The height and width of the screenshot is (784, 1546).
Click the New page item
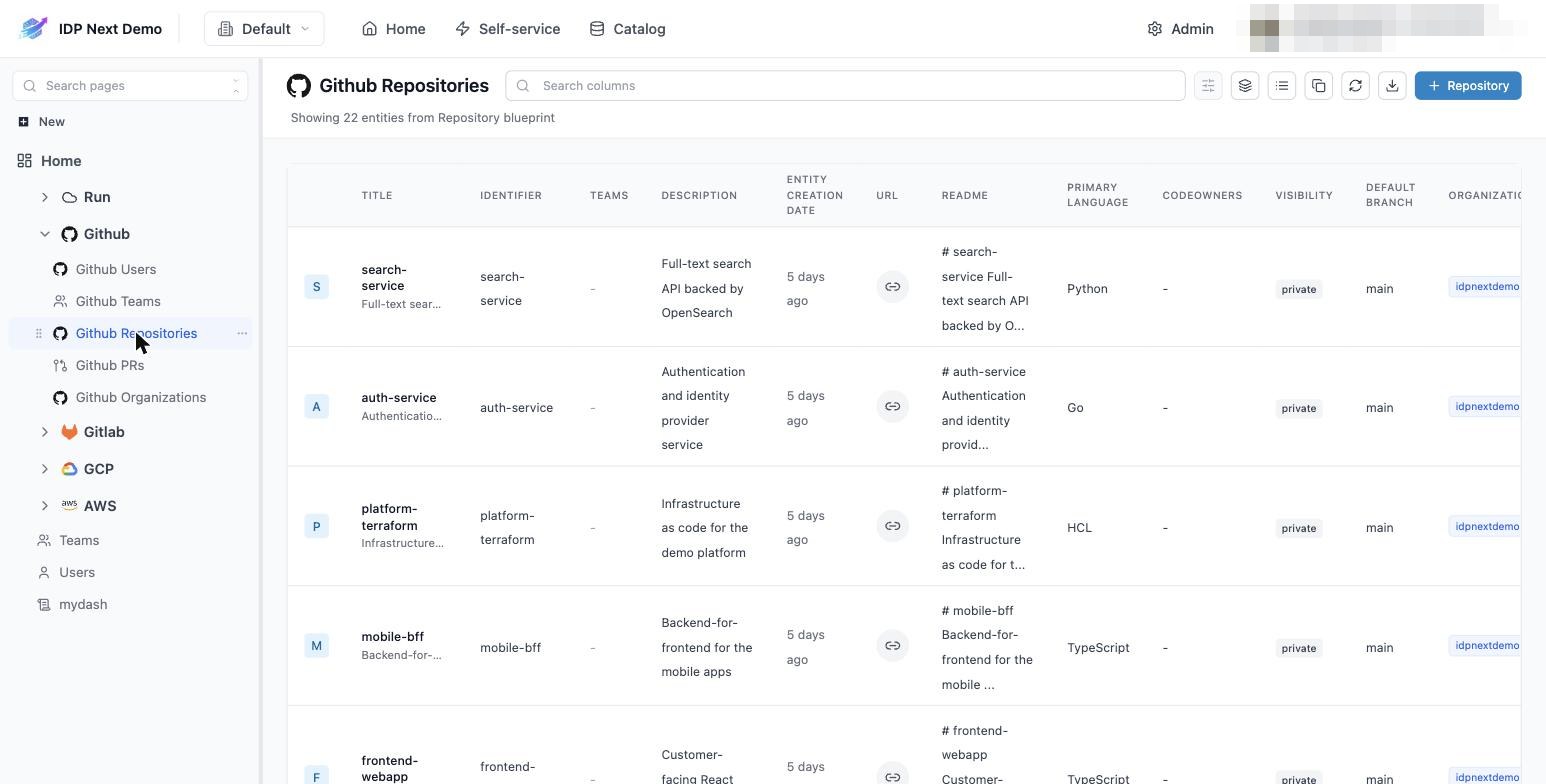pyautogui.click(x=42, y=122)
